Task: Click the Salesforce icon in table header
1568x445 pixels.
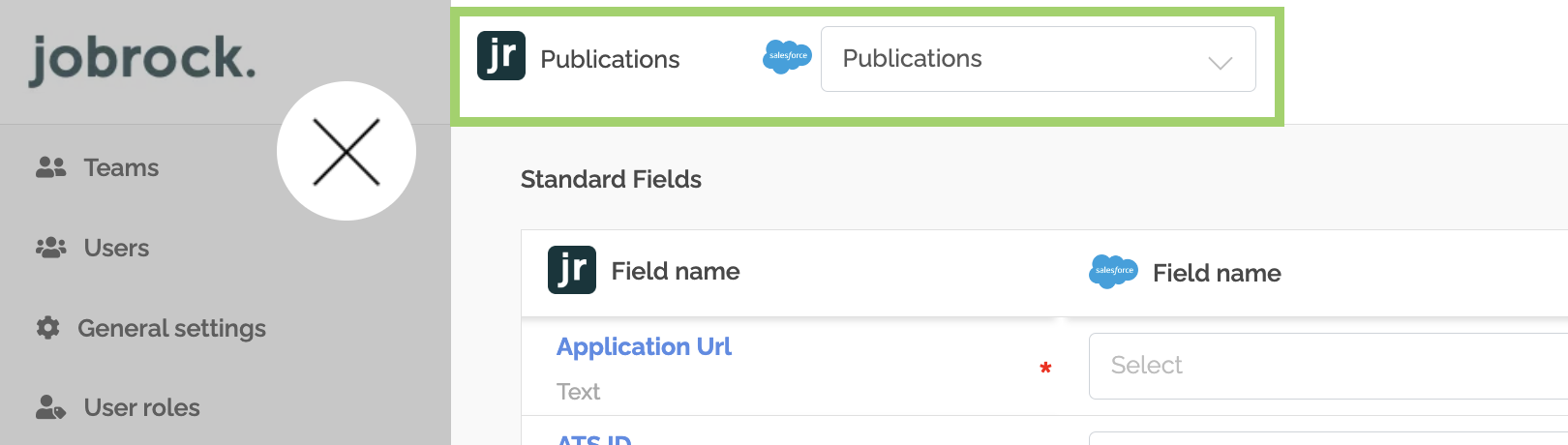Action: pyautogui.click(x=1114, y=272)
